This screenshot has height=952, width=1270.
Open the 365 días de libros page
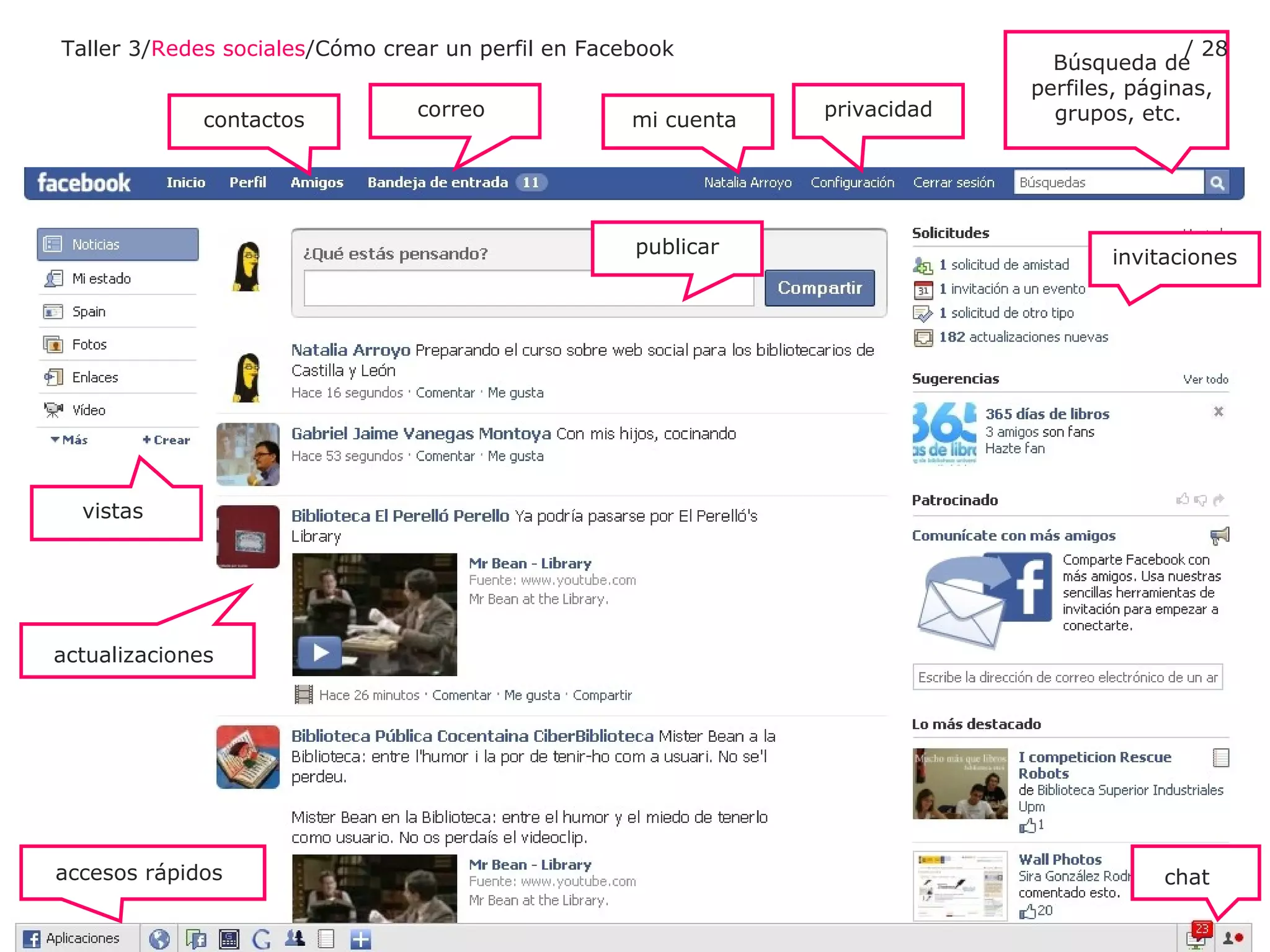tap(1047, 413)
